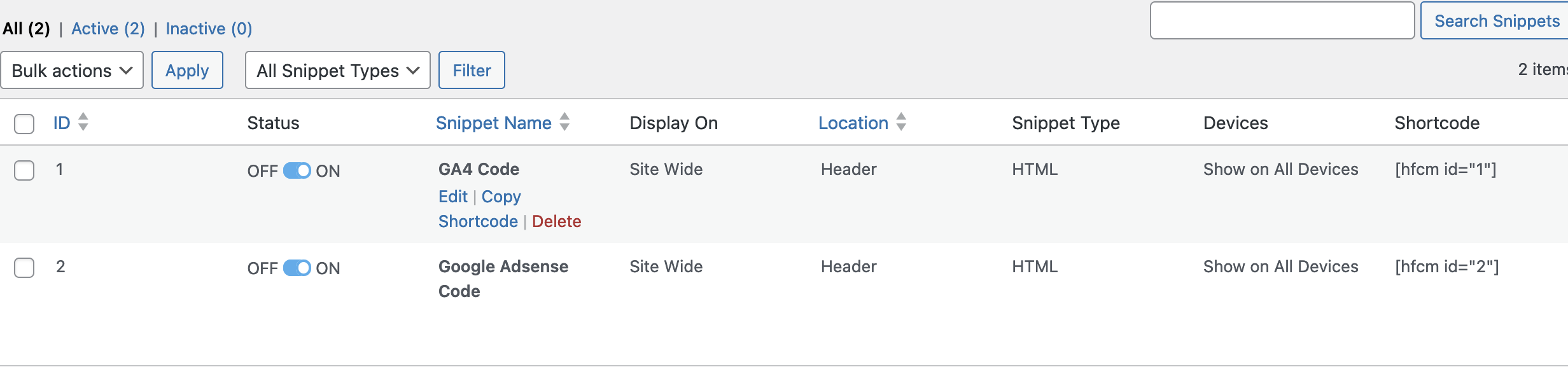Open the Bulk actions dropdown

click(x=72, y=70)
